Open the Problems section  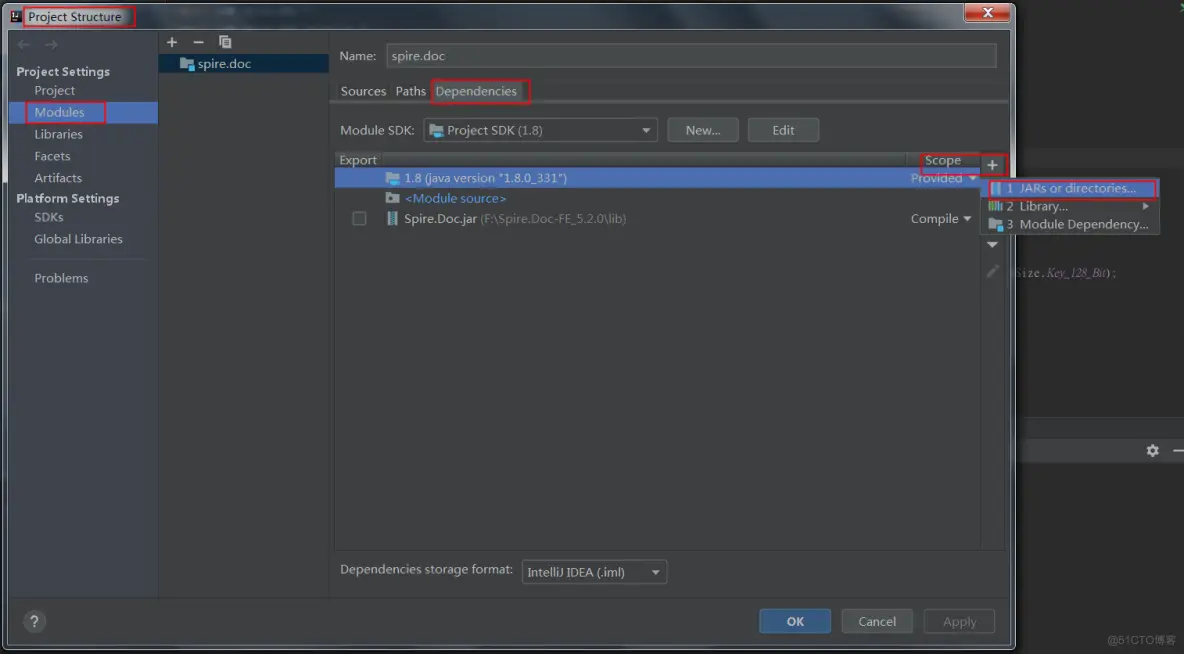tap(61, 279)
